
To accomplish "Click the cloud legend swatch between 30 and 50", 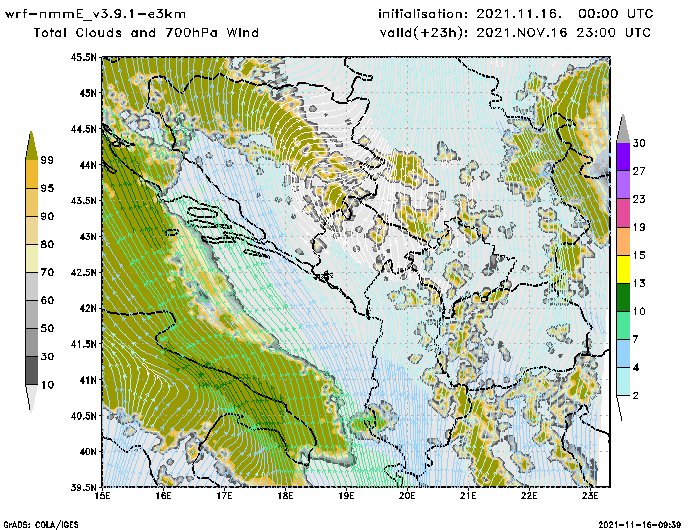I will click(x=32, y=342).
